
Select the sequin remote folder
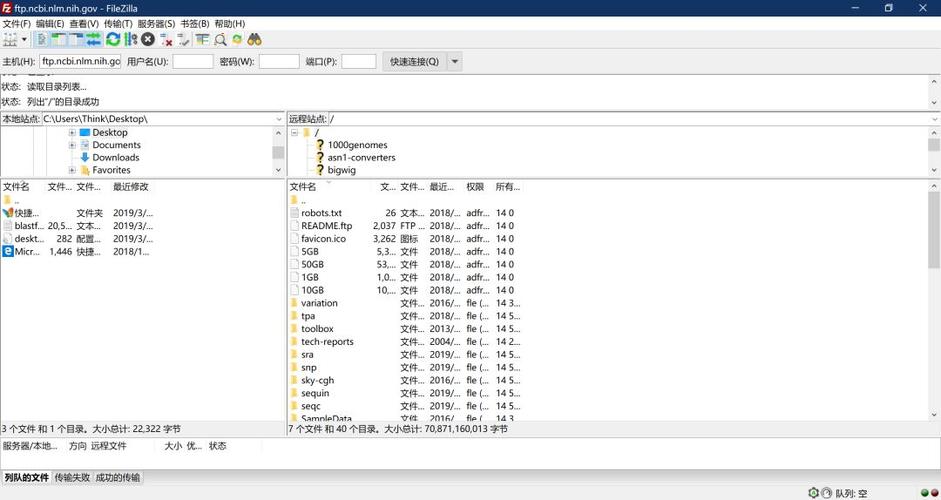point(315,394)
